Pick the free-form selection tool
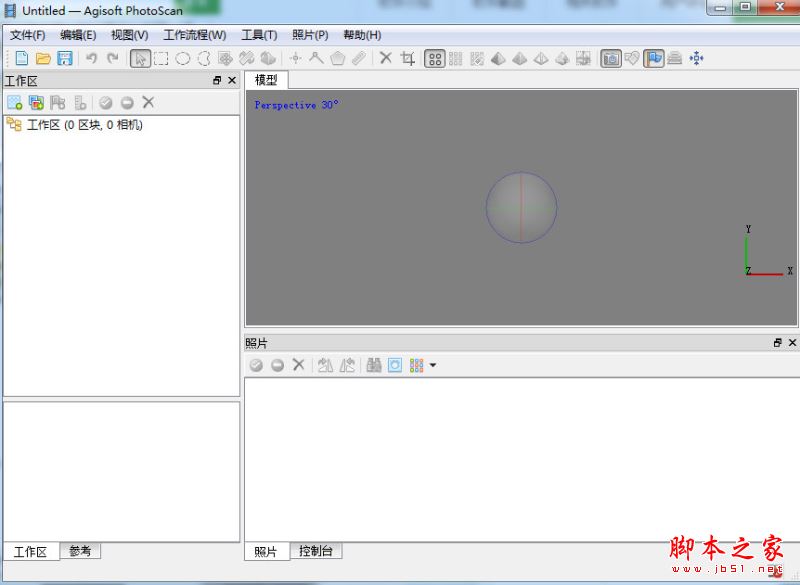Screen dimensions: 800x585 pyautogui.click(x=202, y=58)
